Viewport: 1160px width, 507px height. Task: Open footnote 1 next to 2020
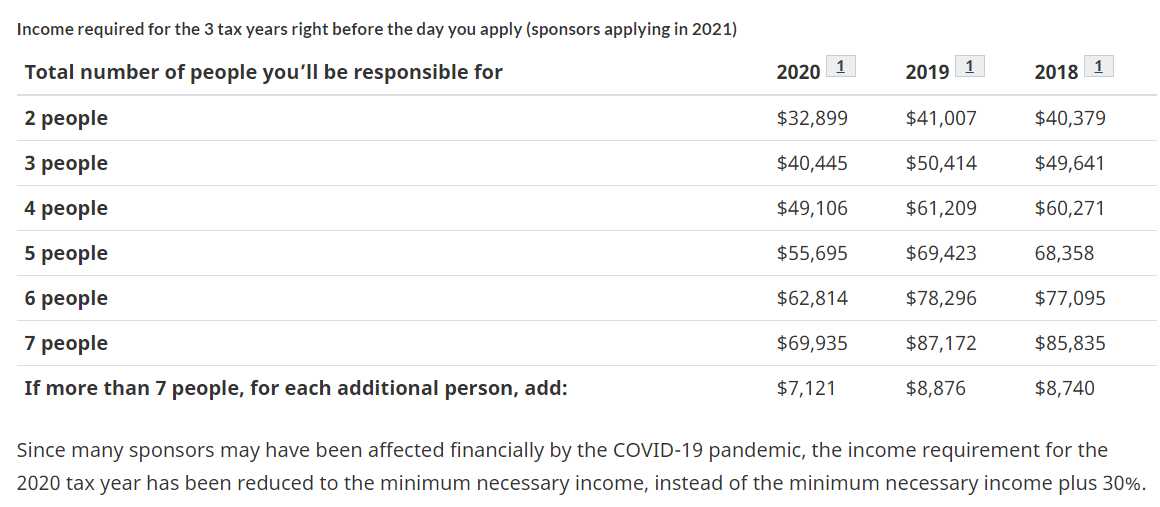(840, 67)
